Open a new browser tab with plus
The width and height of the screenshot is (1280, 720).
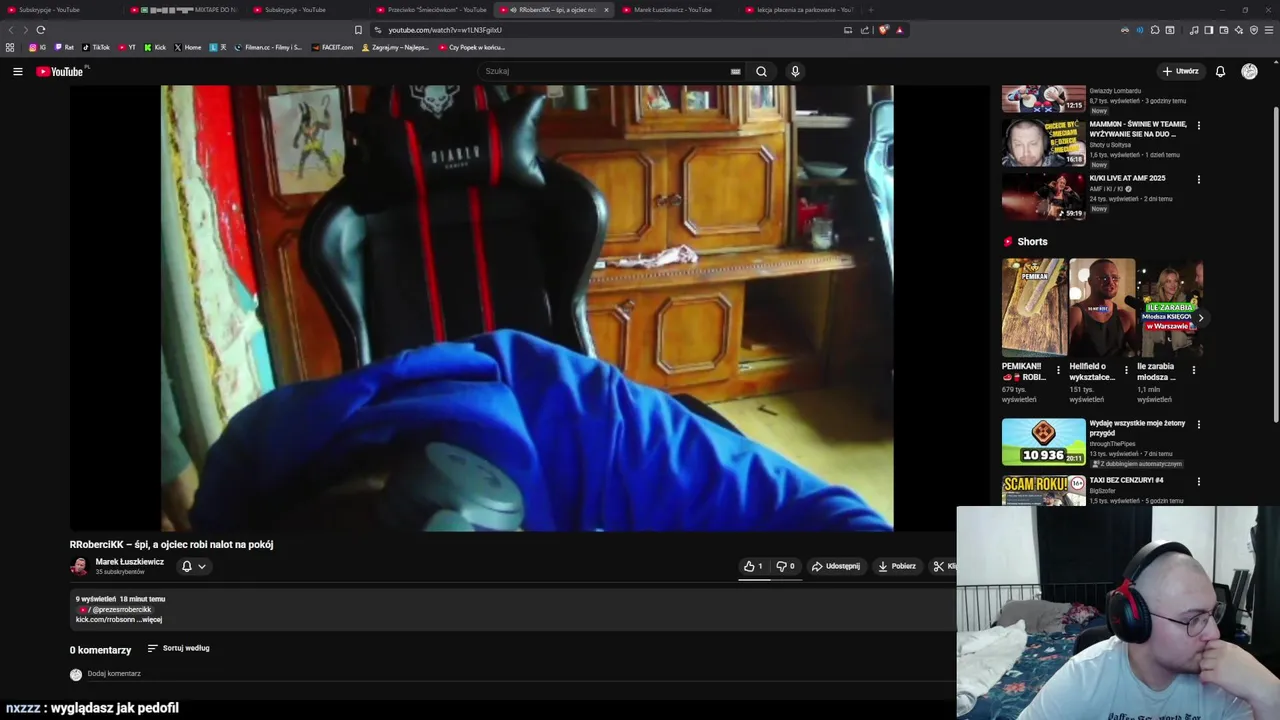click(871, 10)
